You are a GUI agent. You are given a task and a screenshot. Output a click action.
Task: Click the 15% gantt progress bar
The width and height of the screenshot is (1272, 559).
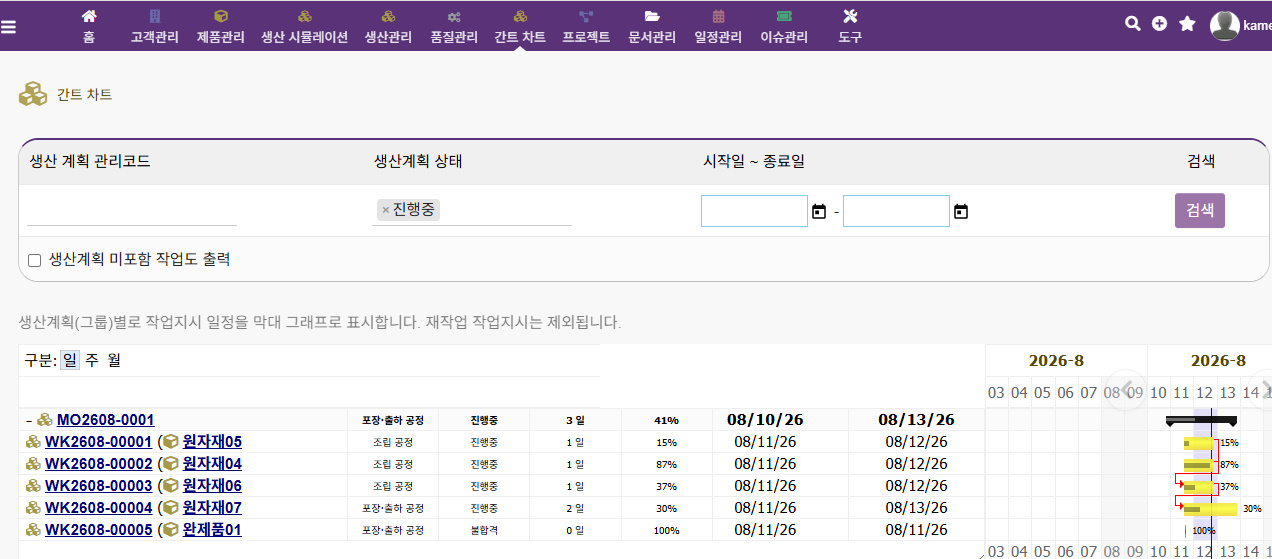coord(1198,442)
